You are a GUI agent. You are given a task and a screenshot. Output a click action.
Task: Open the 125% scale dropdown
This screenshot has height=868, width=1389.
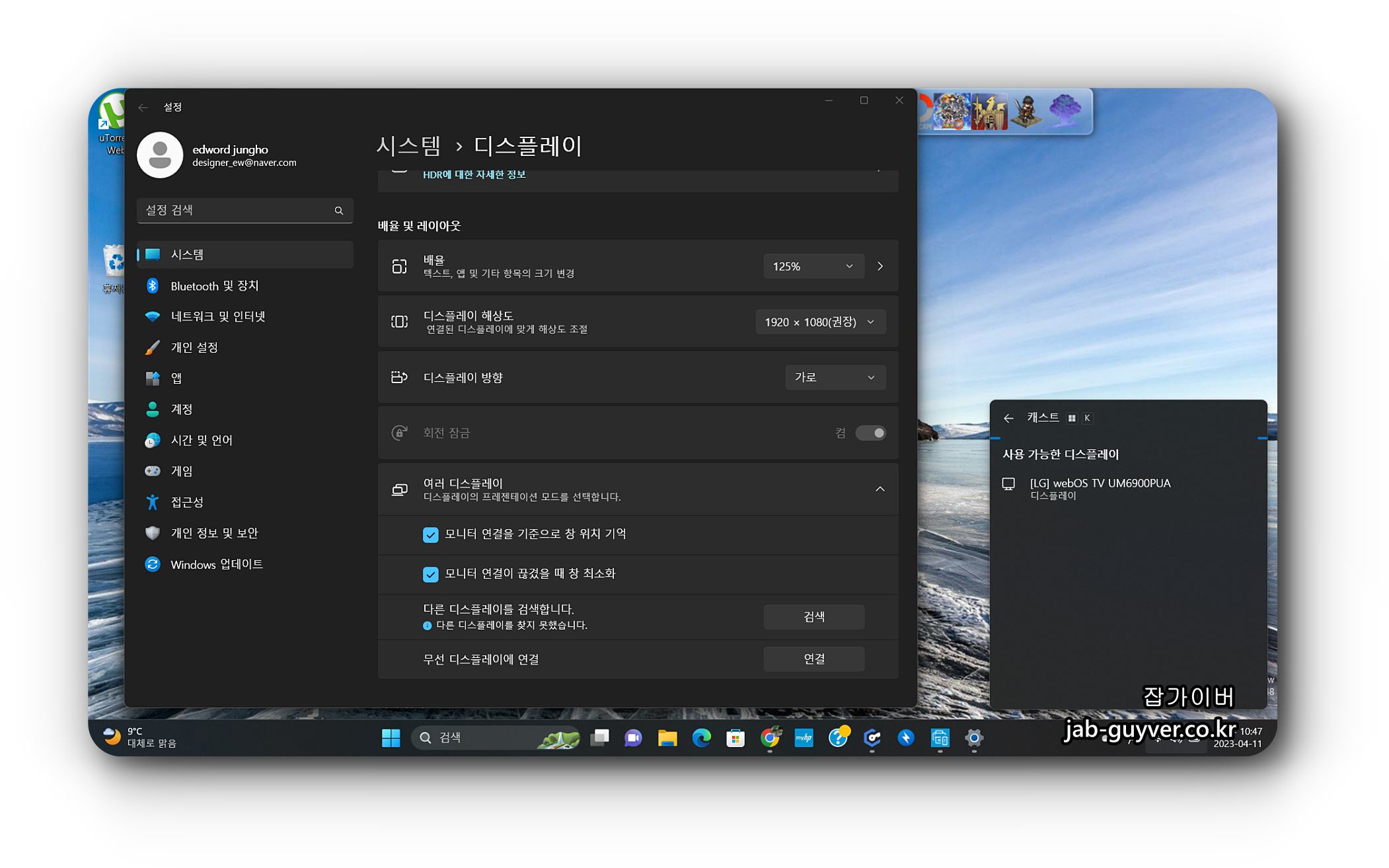click(x=813, y=266)
